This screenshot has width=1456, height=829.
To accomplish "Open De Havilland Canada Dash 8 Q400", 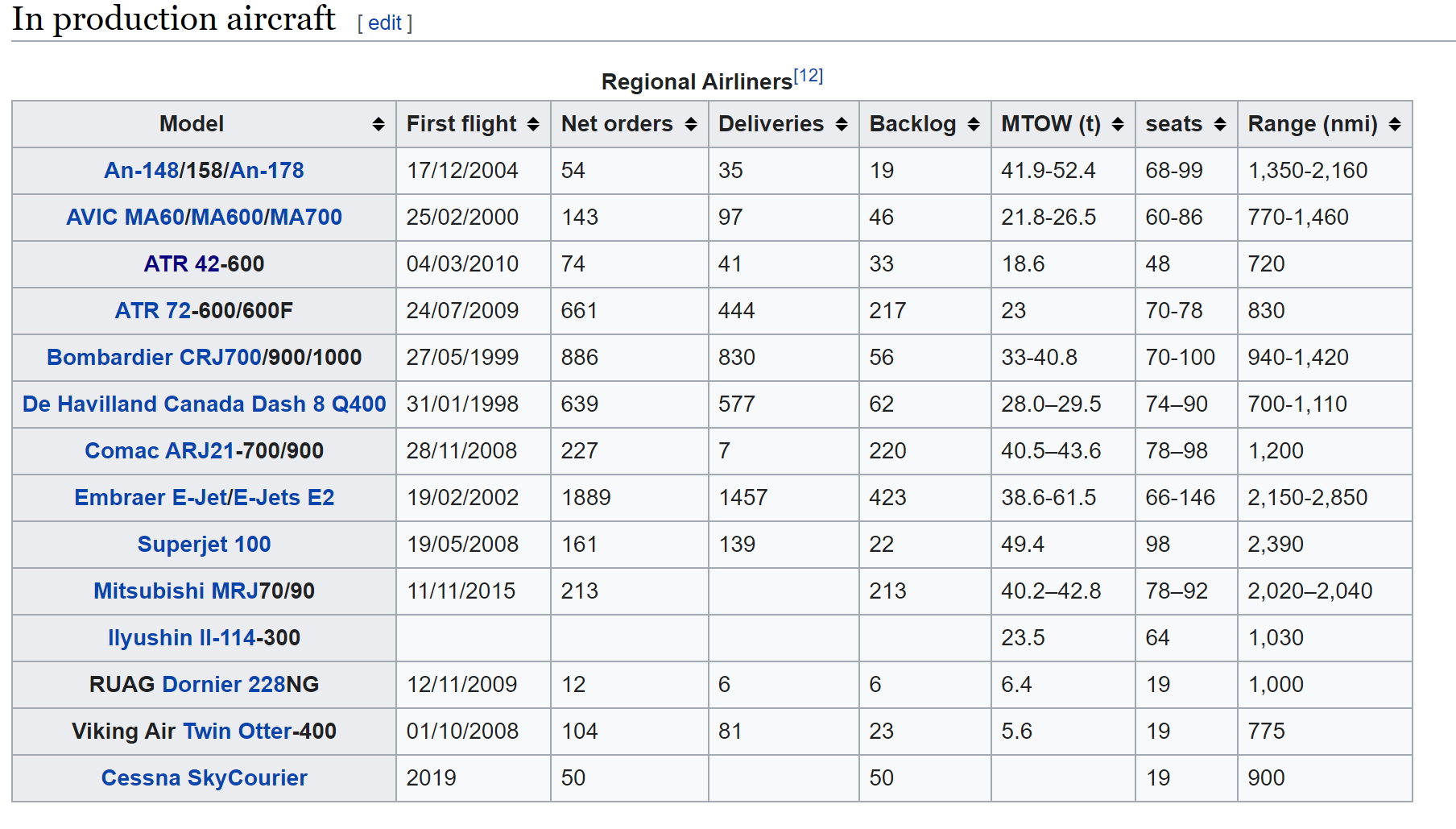I will [x=204, y=404].
